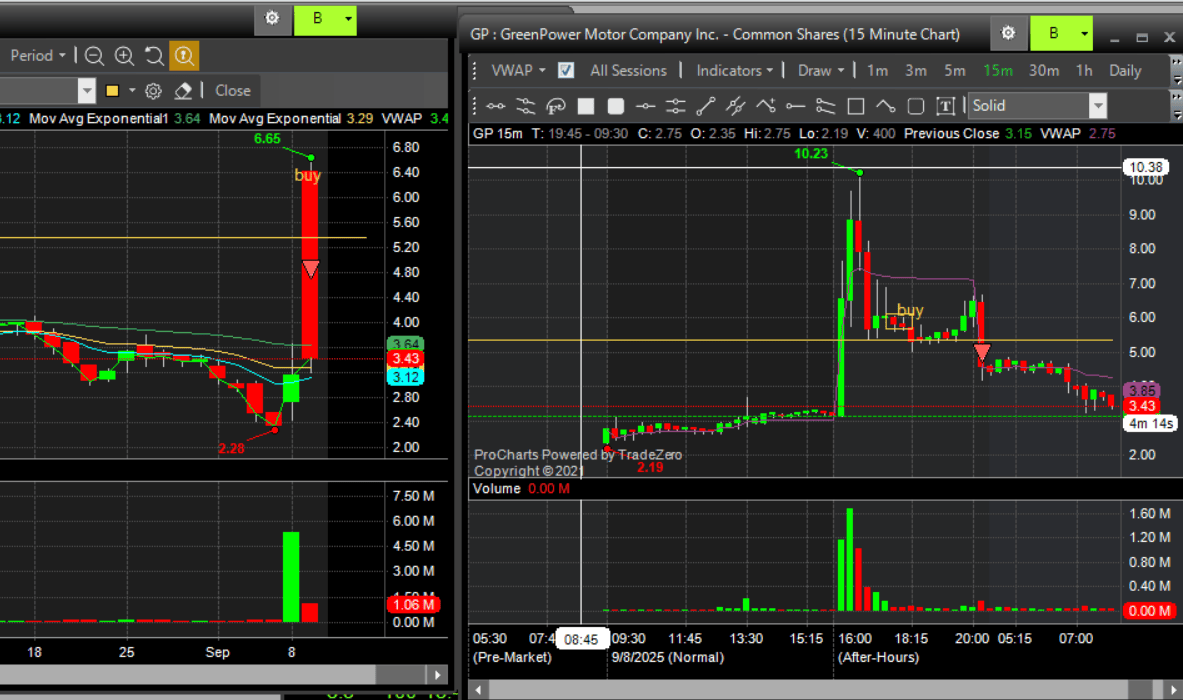Open the Indicators dropdown menu
The width and height of the screenshot is (1183, 700).
[734, 70]
